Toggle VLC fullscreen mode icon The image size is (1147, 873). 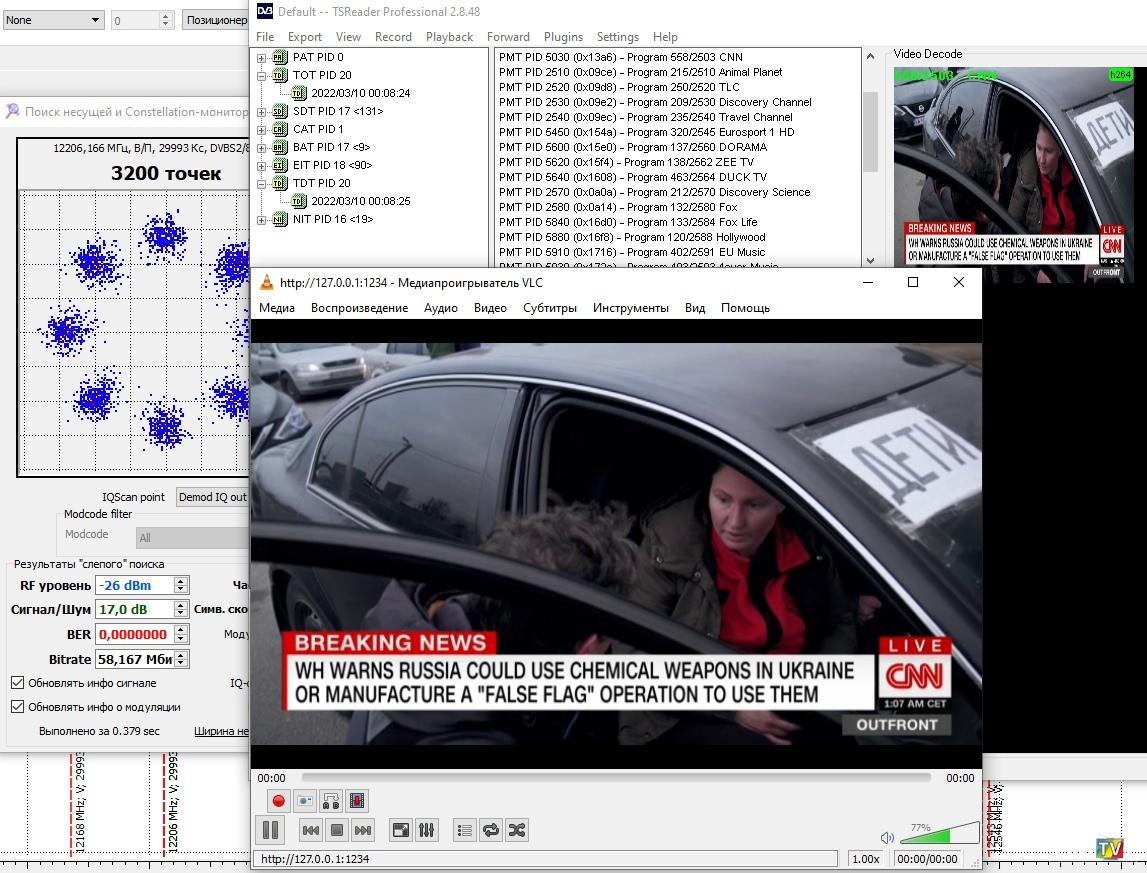[400, 830]
